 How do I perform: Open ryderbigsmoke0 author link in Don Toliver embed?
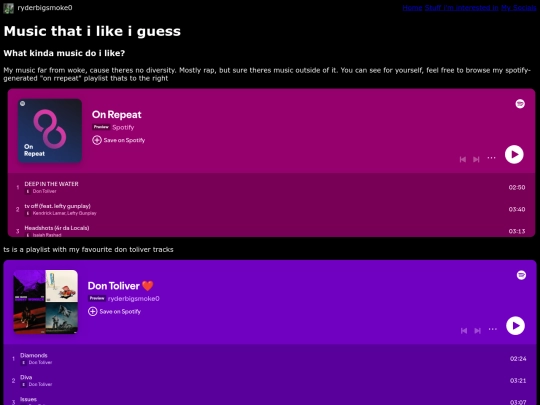point(134,299)
